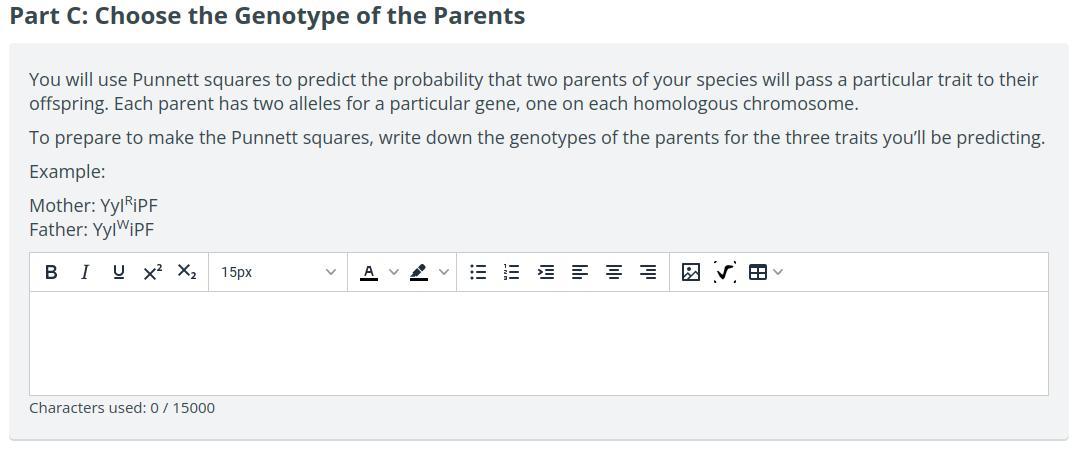The height and width of the screenshot is (457, 1075).
Task: Toggle italic formatting
Action: pyautogui.click(x=85, y=272)
